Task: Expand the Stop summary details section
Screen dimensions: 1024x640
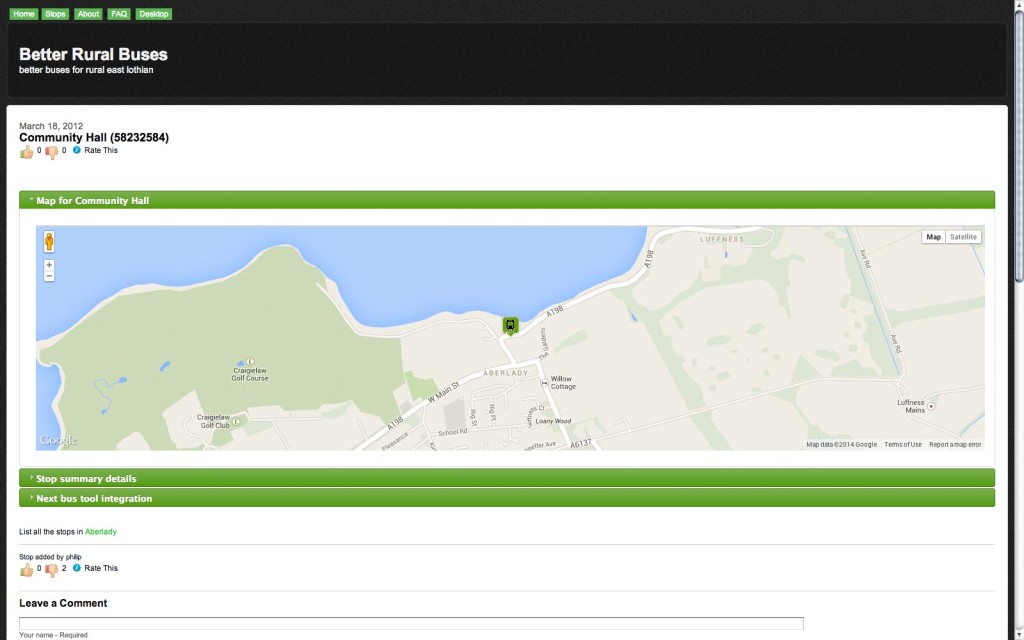Action: coord(507,479)
